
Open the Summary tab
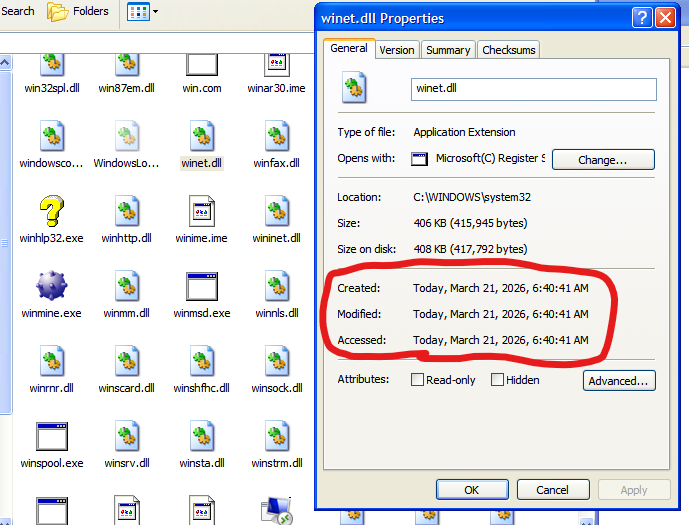[x=447, y=50]
